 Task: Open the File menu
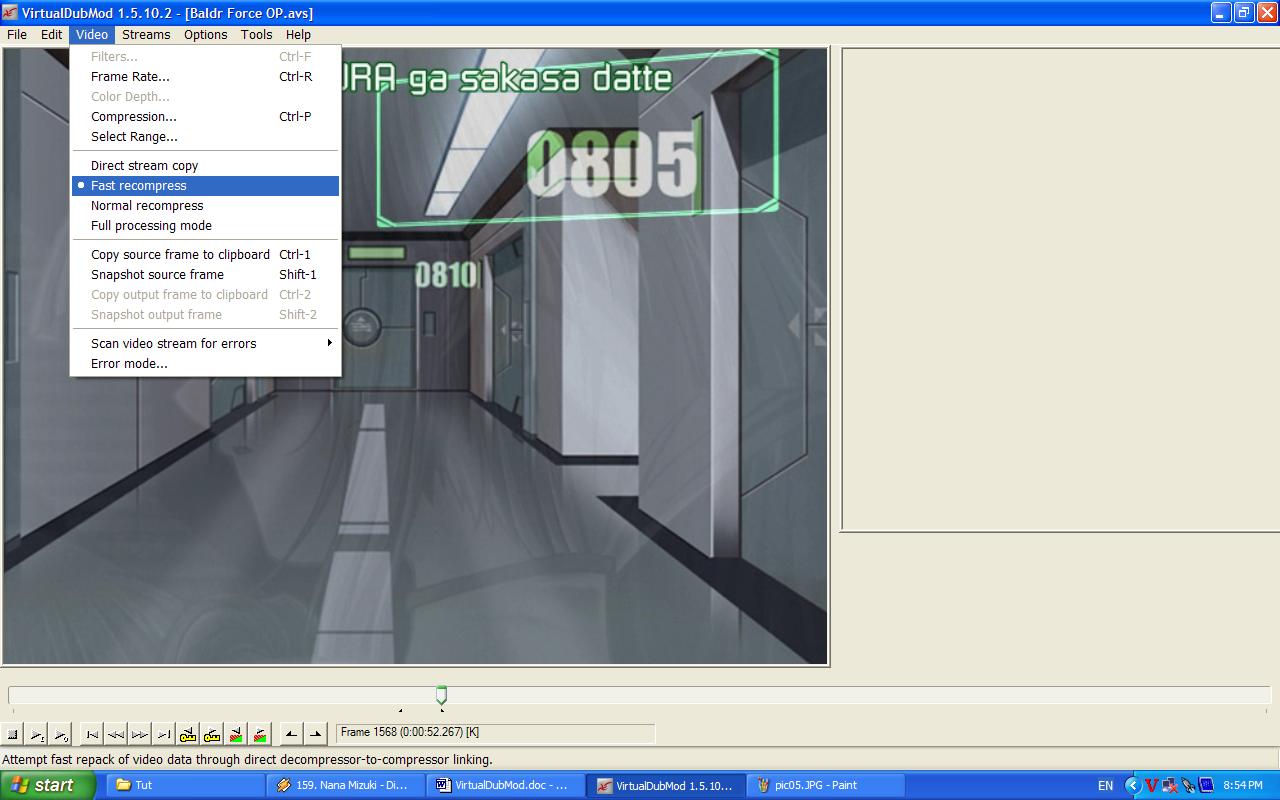17,34
